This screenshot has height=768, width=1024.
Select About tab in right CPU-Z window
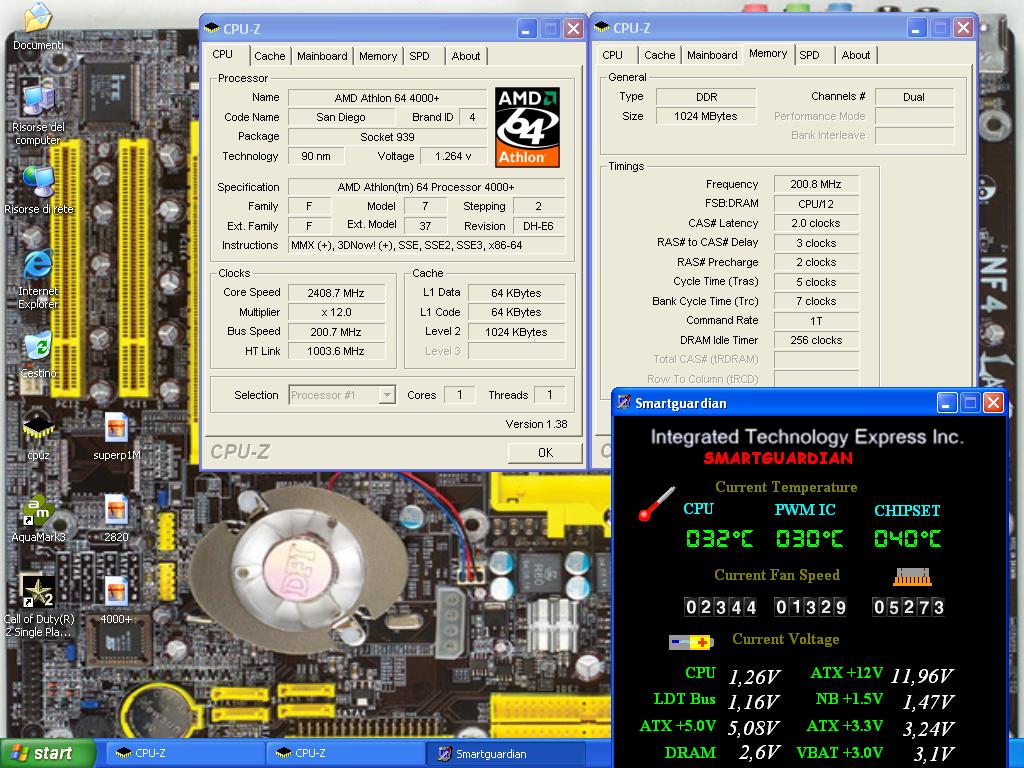pyautogui.click(x=856, y=56)
